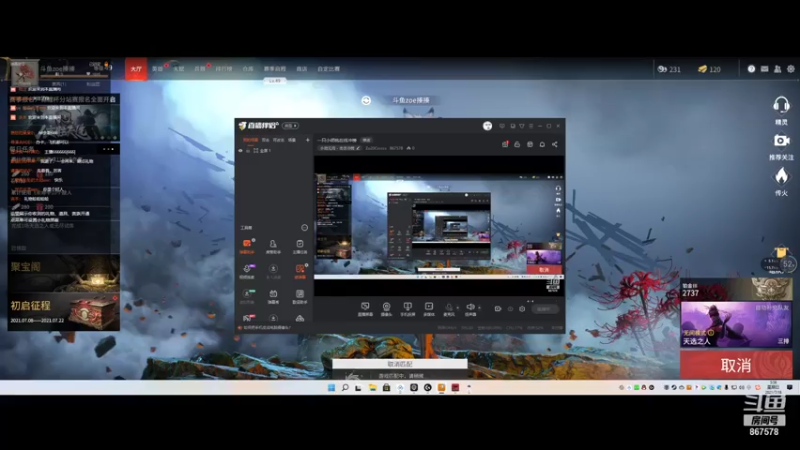Click the taskbar clock
Screen dimensions: 800x450
pos(773,388)
